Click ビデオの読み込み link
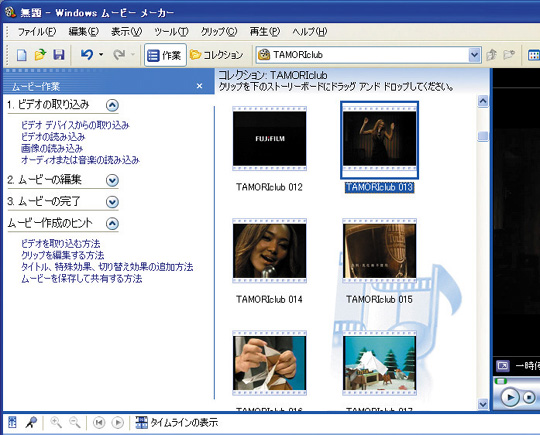The height and width of the screenshot is (435, 540). click(53, 137)
